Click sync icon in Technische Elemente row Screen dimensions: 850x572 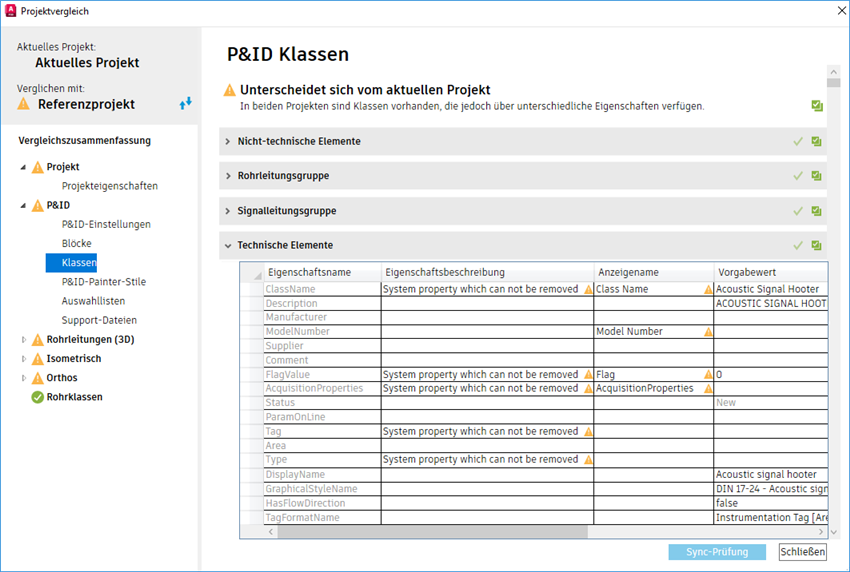coord(816,245)
